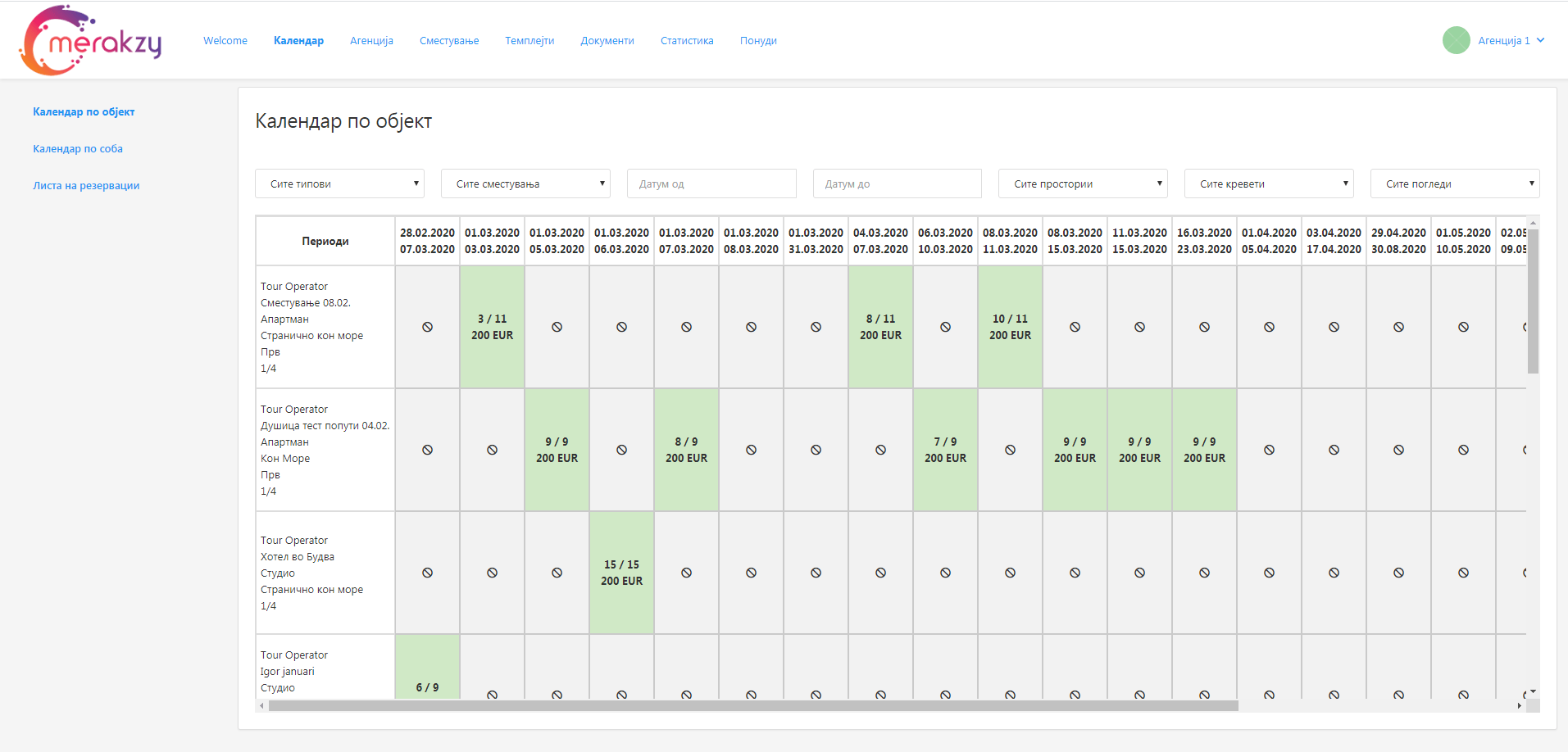Image resolution: width=1568 pixels, height=752 pixels.
Task: Click the vertical scrollbar down arrow
Action: [1533, 692]
